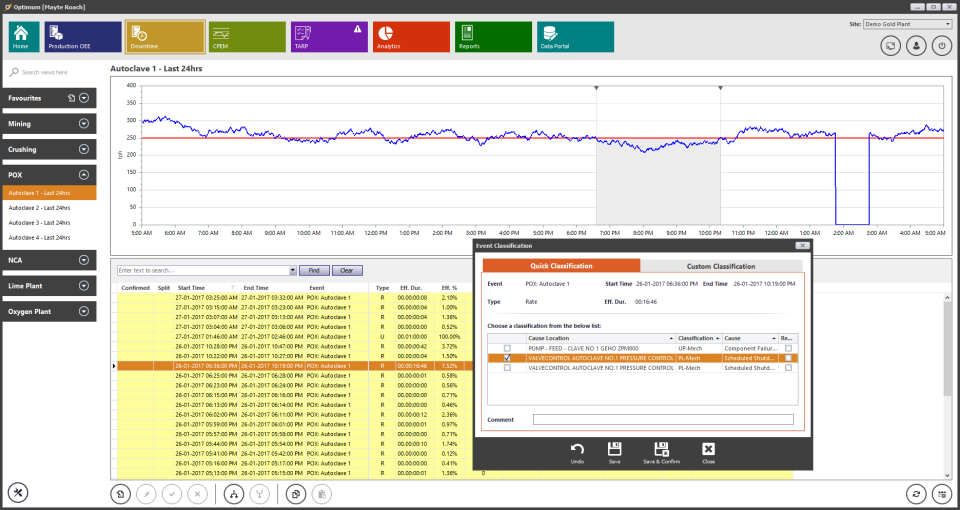
Task: Click the Close icon in dialog footer
Action: tap(708, 452)
